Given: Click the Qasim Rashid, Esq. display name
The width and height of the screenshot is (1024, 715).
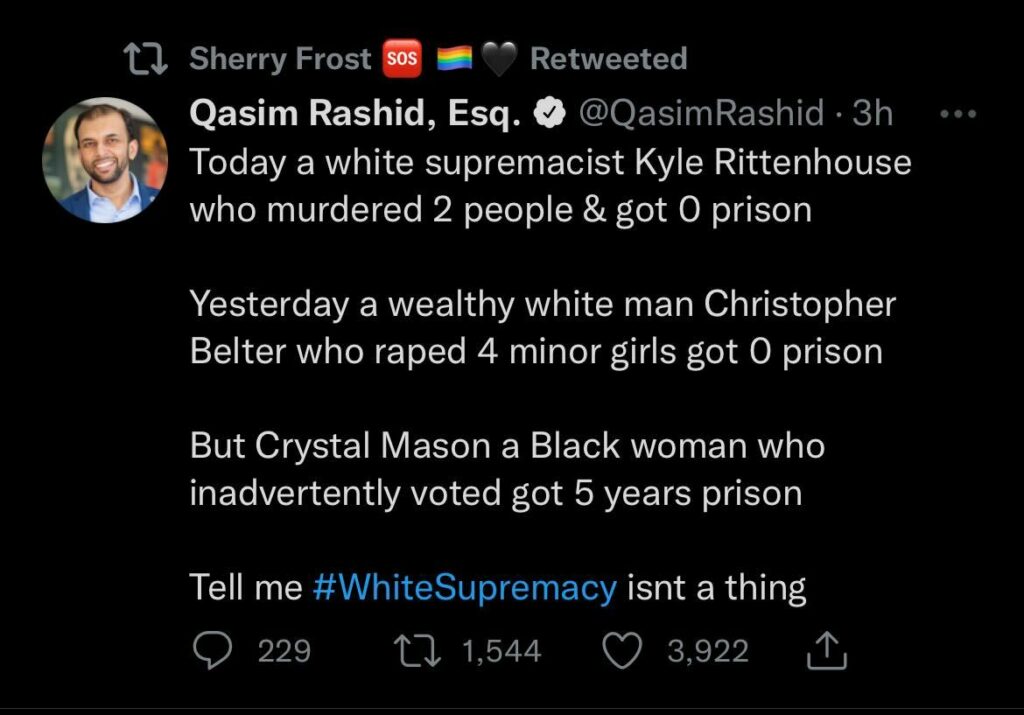Looking at the screenshot, I should pos(355,114).
